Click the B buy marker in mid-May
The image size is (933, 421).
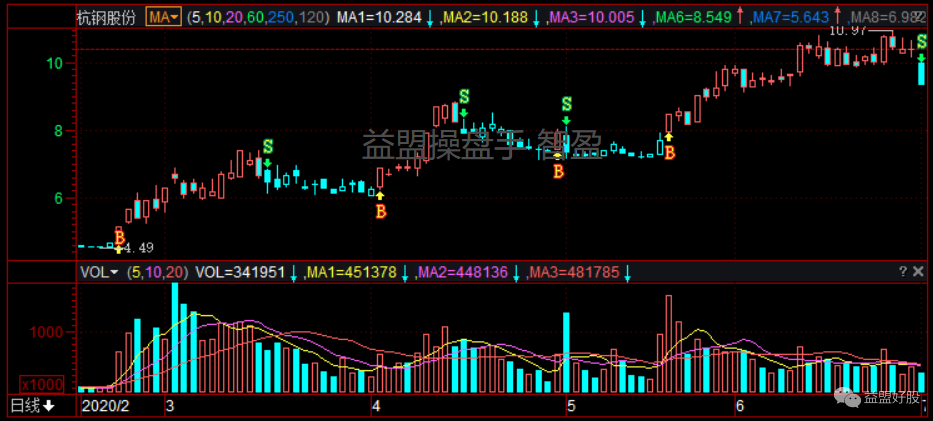[x=669, y=152]
